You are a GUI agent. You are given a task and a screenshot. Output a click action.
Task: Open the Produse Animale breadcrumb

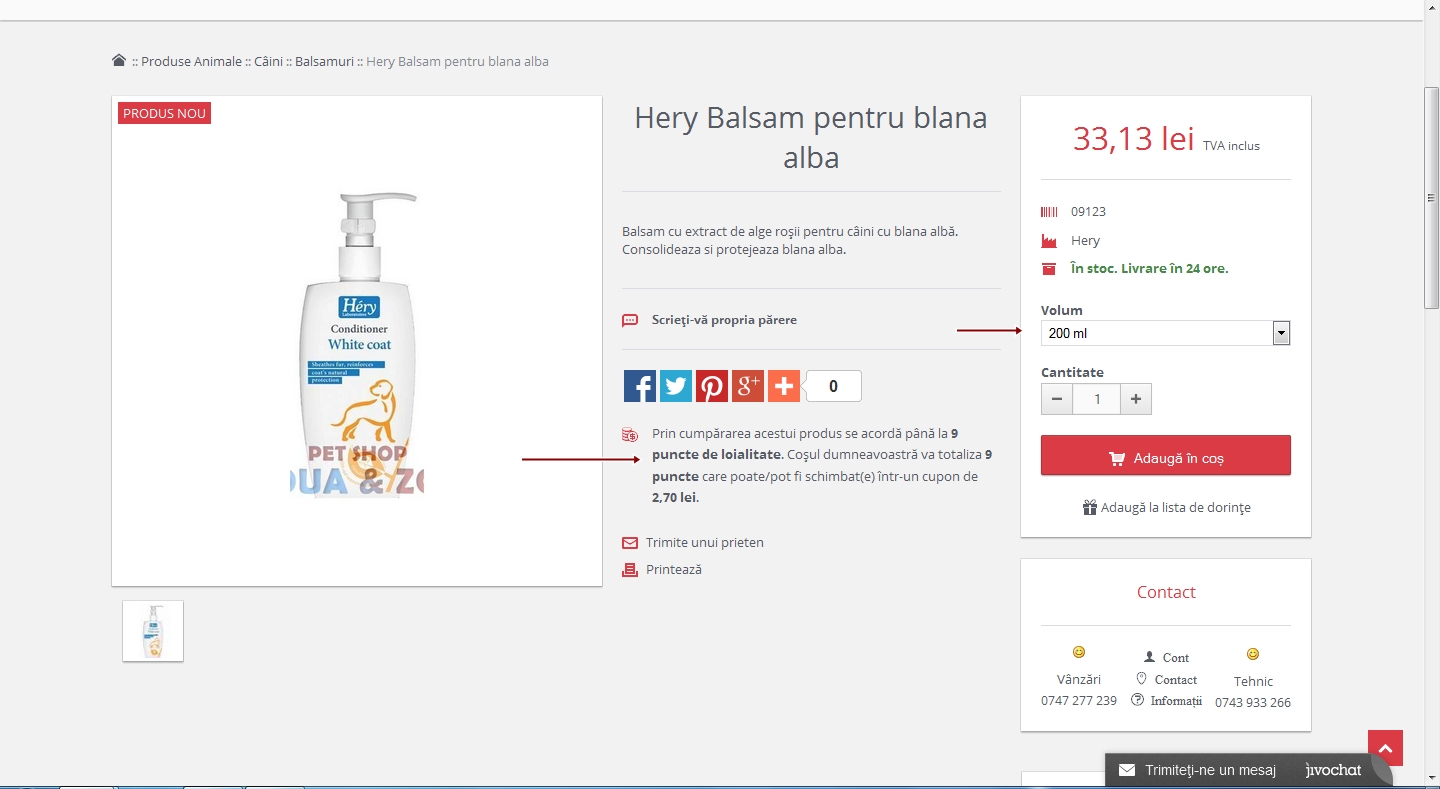click(191, 61)
